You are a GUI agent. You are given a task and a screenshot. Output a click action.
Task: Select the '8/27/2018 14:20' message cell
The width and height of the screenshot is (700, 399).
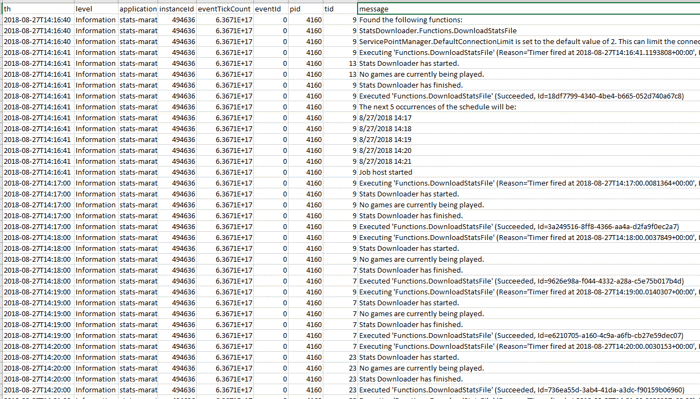(529, 150)
